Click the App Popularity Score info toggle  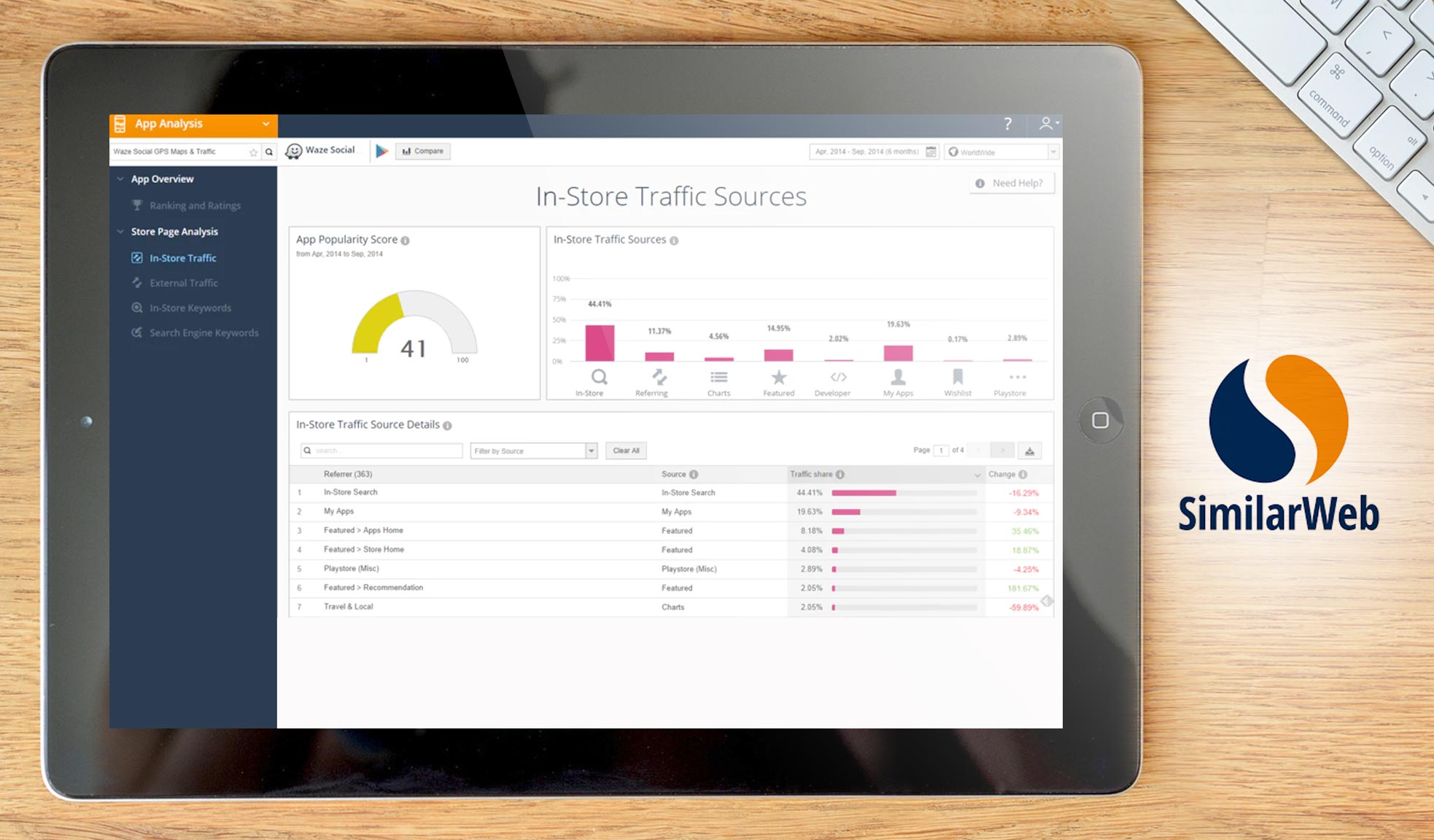(406, 239)
